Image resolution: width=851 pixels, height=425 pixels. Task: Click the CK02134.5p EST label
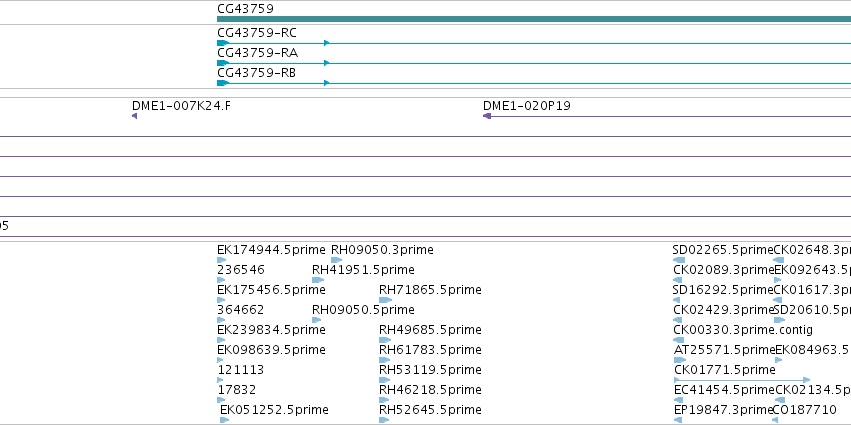point(813,390)
